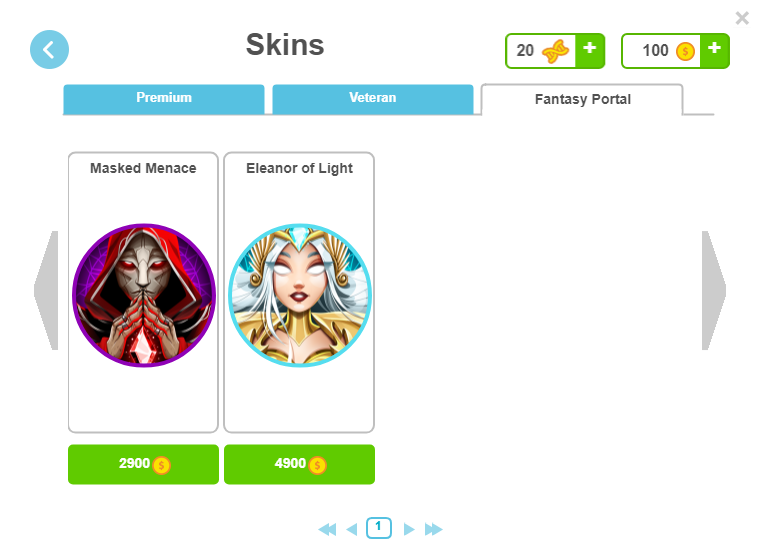Jump to the first page of skins
Viewport: 760px width, 560px height.
click(327, 529)
